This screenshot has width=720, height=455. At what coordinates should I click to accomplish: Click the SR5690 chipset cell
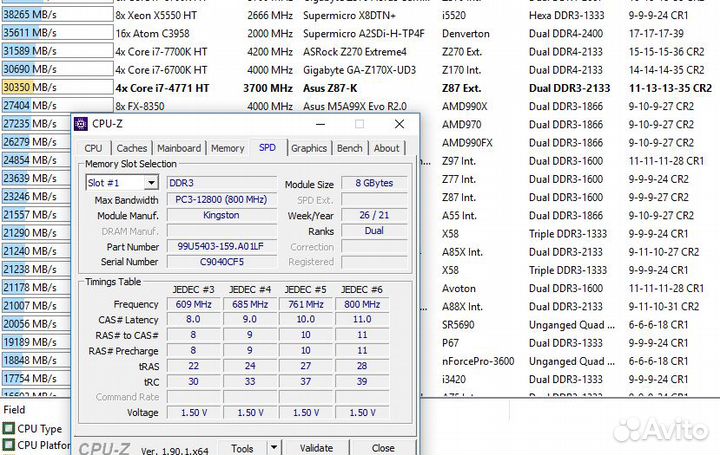458,325
